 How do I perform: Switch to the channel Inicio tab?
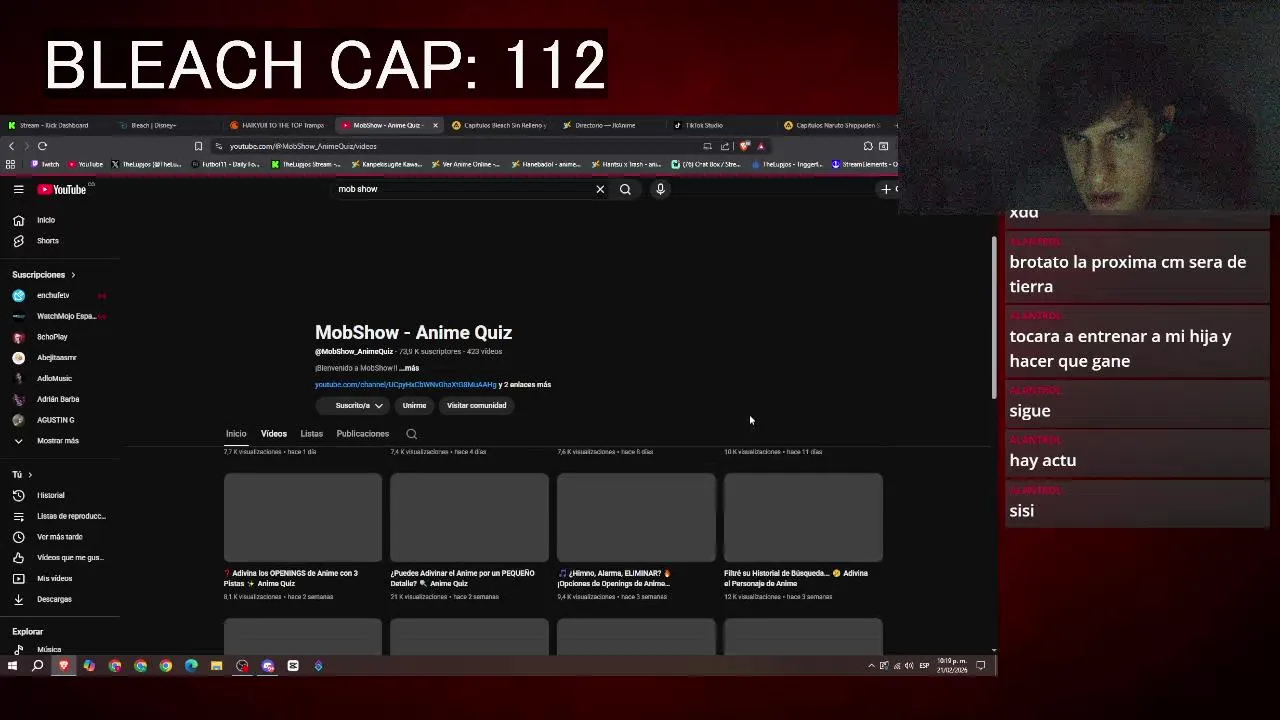[x=236, y=434]
